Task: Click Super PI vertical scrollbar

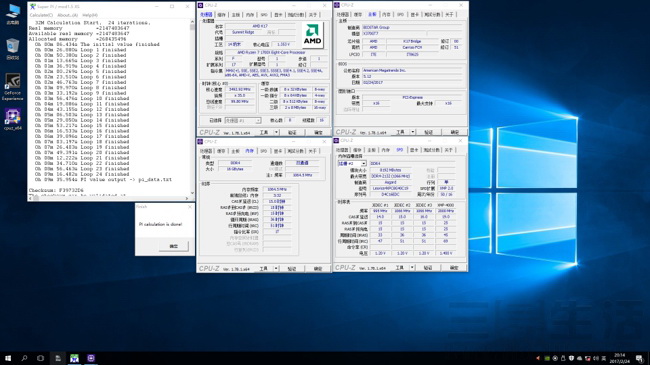Action: tap(192, 107)
